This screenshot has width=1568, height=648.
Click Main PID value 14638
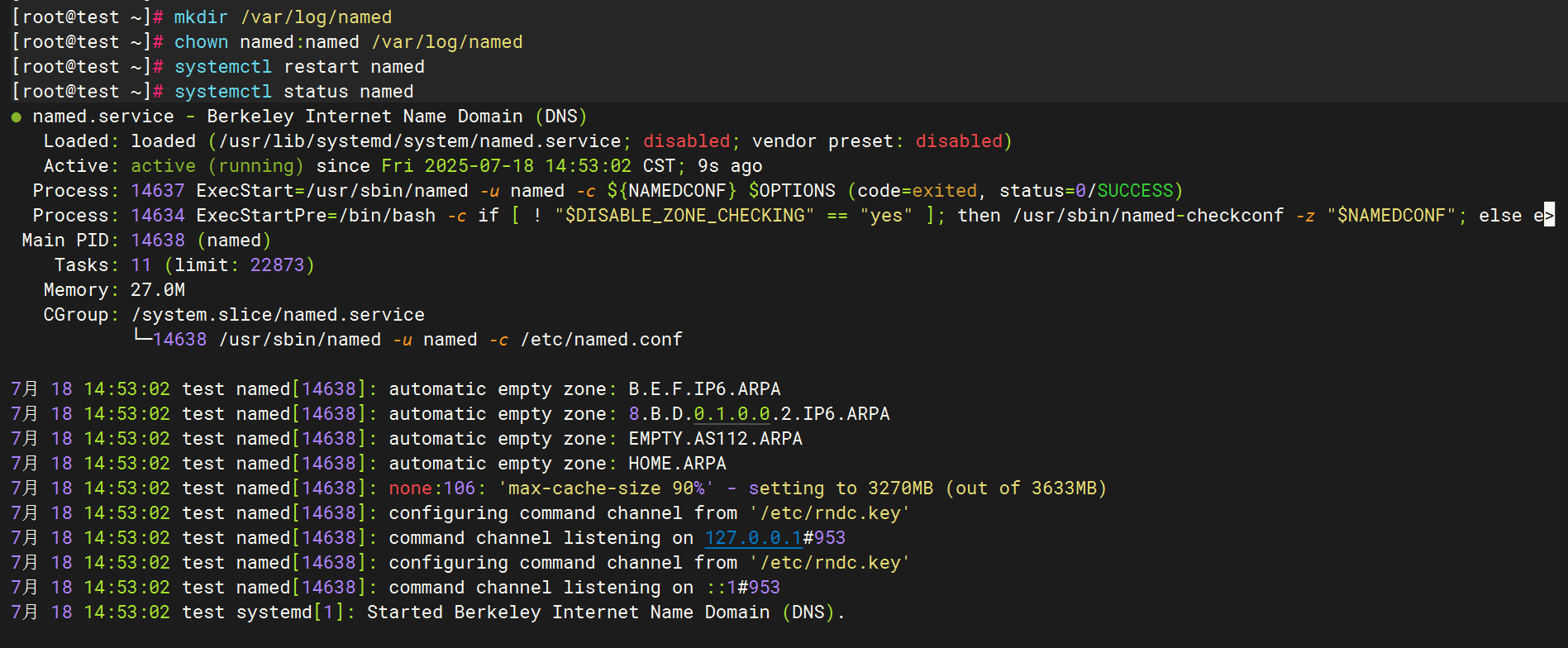pyautogui.click(x=158, y=241)
